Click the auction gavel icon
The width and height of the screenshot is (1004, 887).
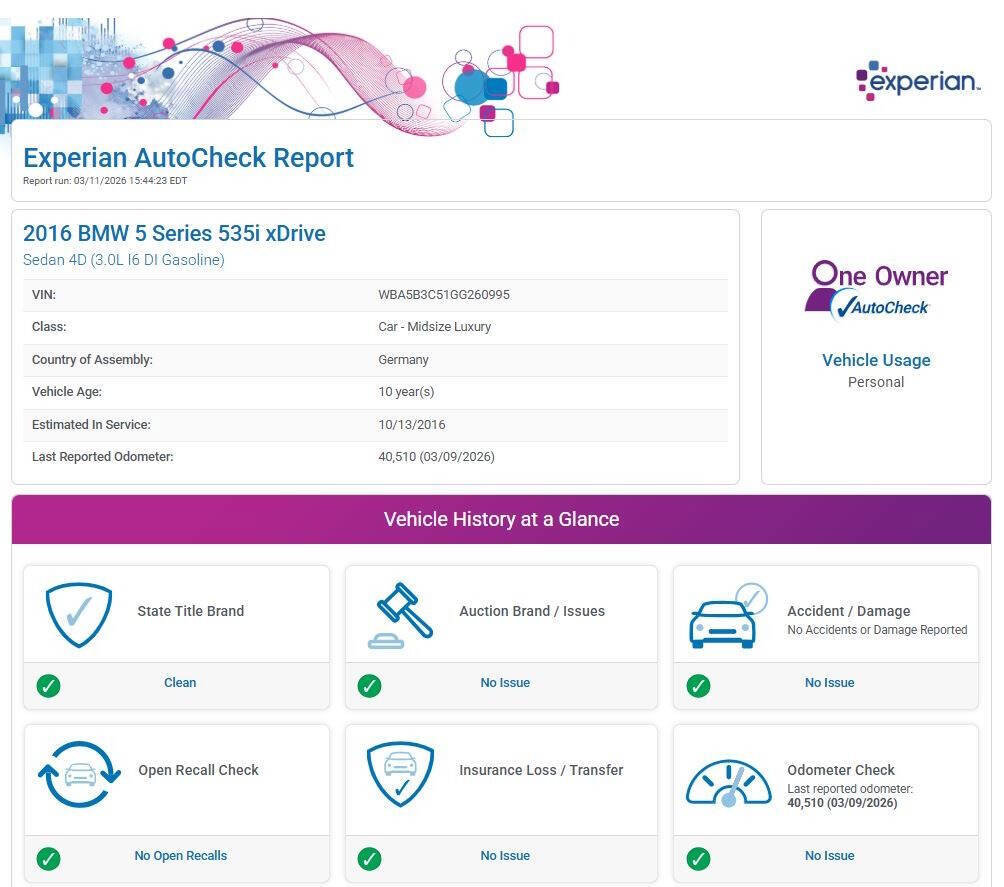(x=401, y=614)
